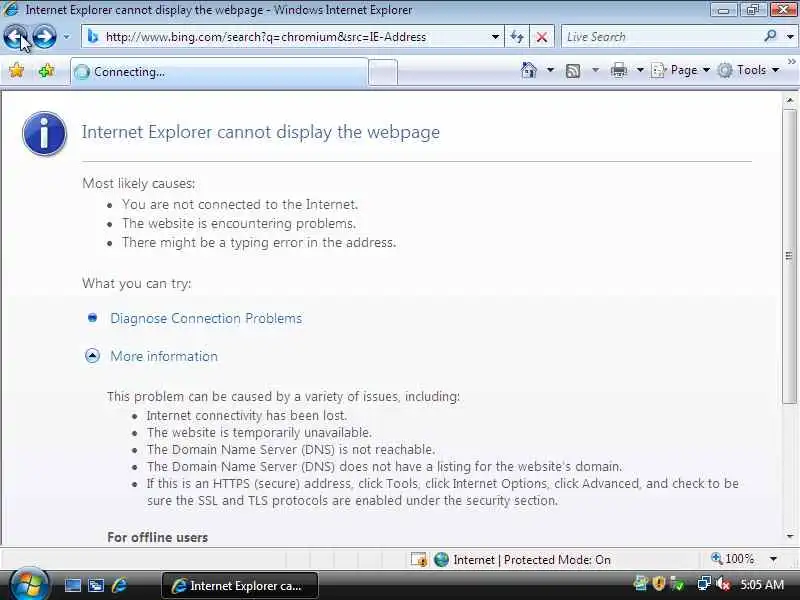Open the zoom level dropdown arrow

tap(773, 559)
